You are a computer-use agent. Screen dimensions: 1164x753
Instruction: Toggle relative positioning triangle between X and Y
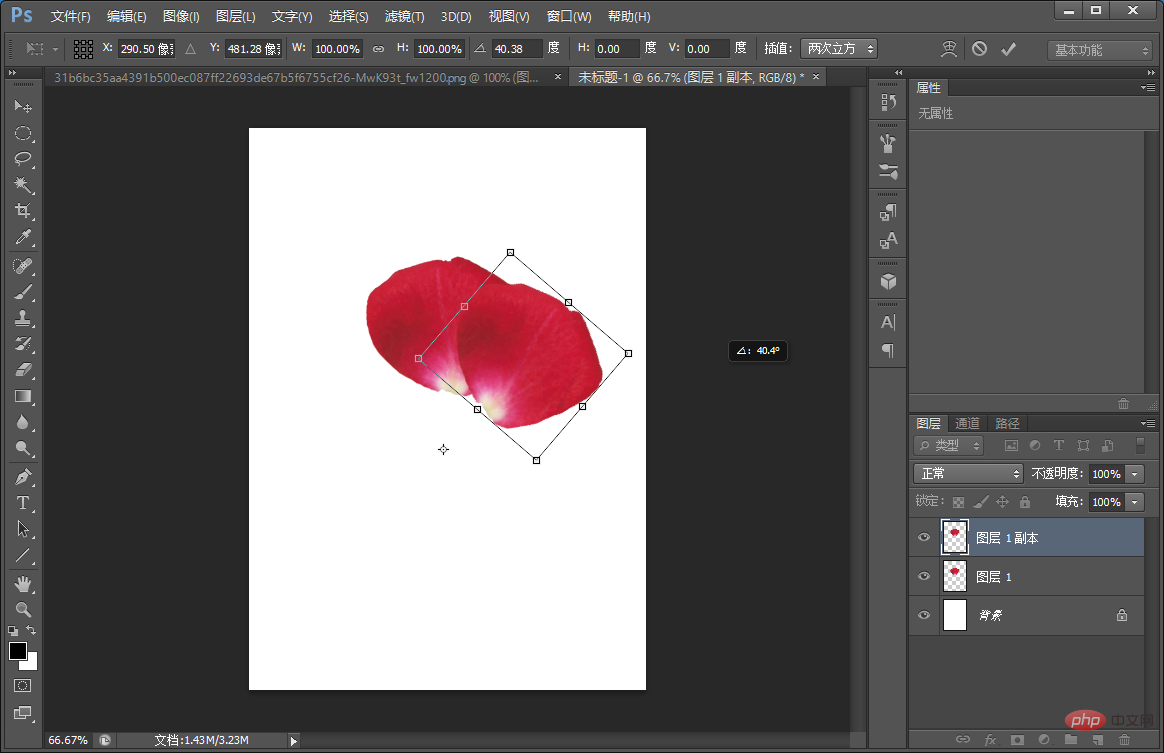[191, 49]
